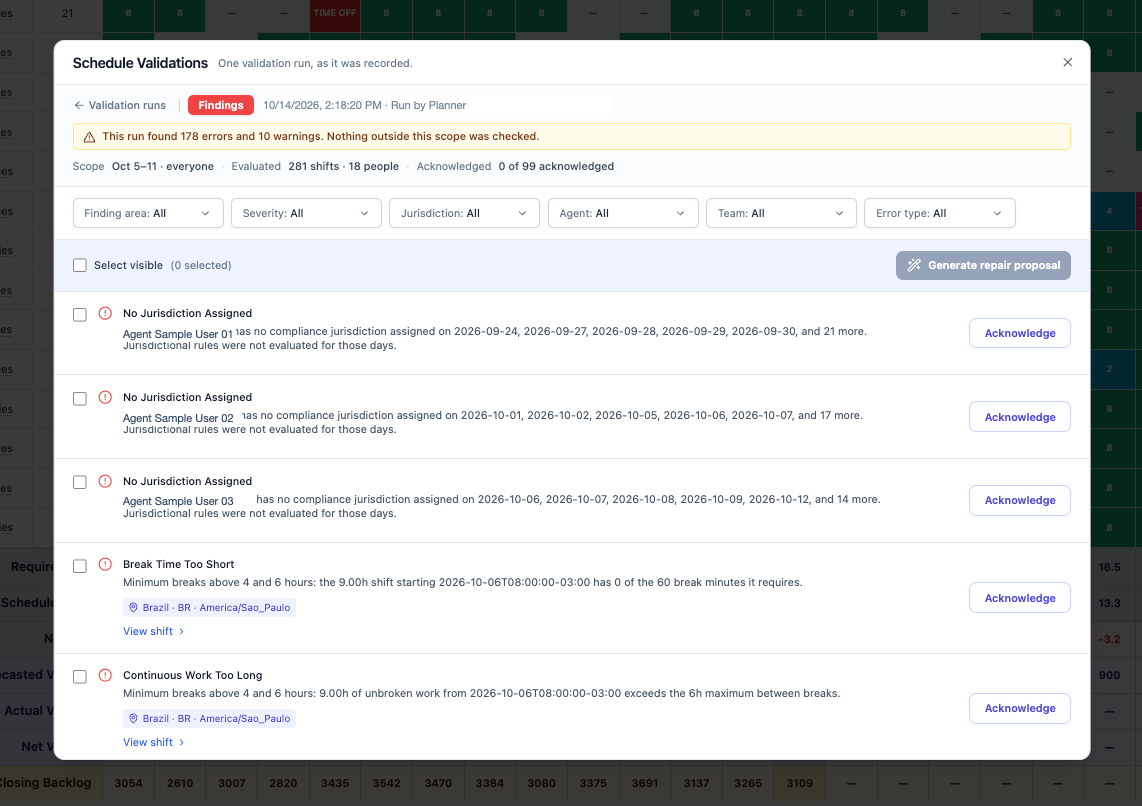Check the Agent Sample User 02 finding
Image resolution: width=1142 pixels, height=806 pixels.
tap(80, 398)
